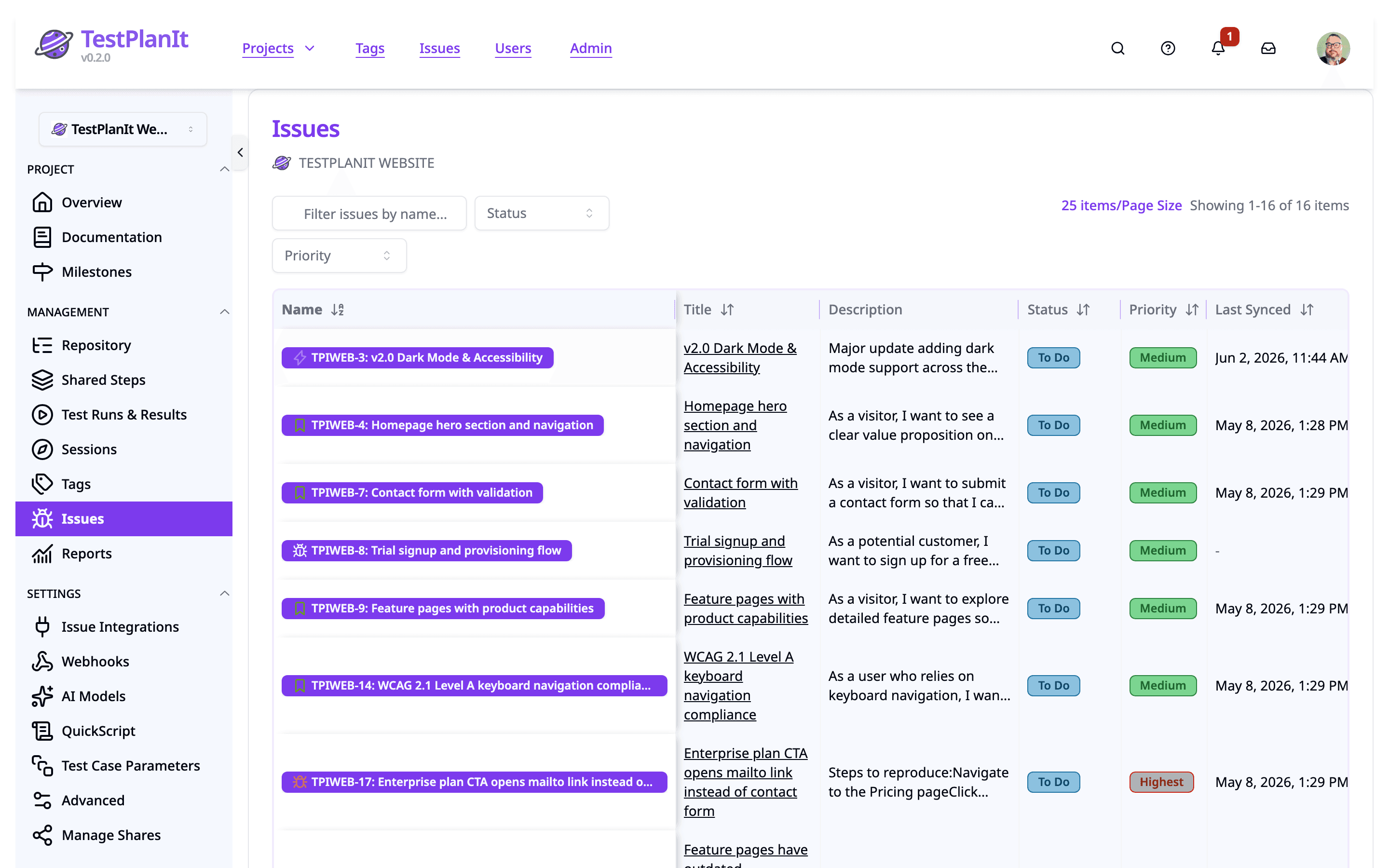
Task: Sort by the Last Synced column icon
Action: [1307, 310]
